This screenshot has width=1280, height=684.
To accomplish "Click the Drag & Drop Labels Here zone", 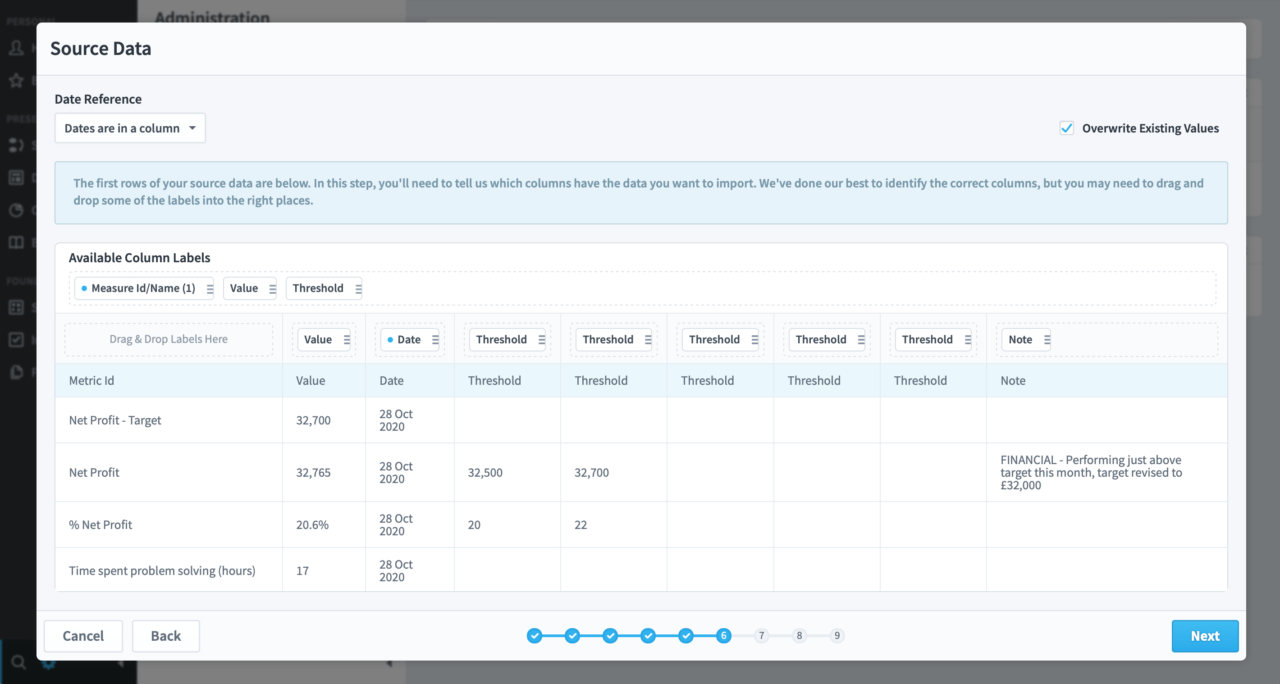I will click(168, 340).
